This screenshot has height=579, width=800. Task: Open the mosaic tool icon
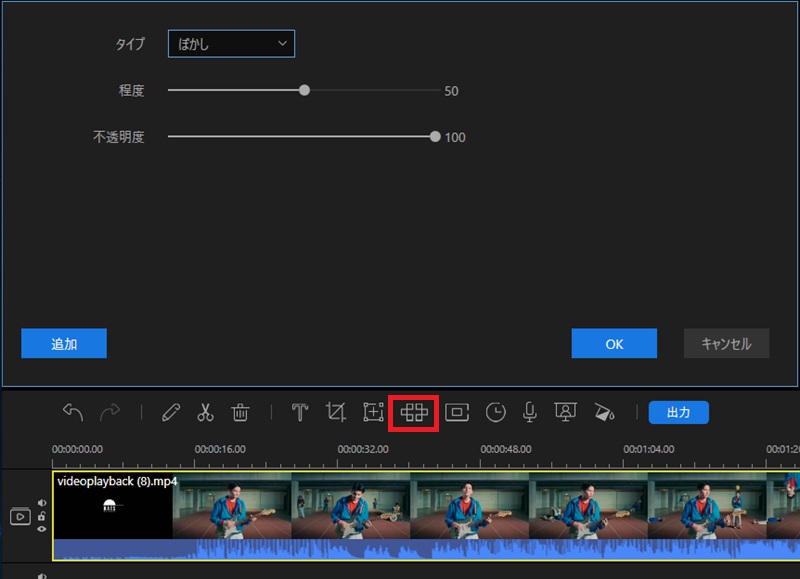414,412
